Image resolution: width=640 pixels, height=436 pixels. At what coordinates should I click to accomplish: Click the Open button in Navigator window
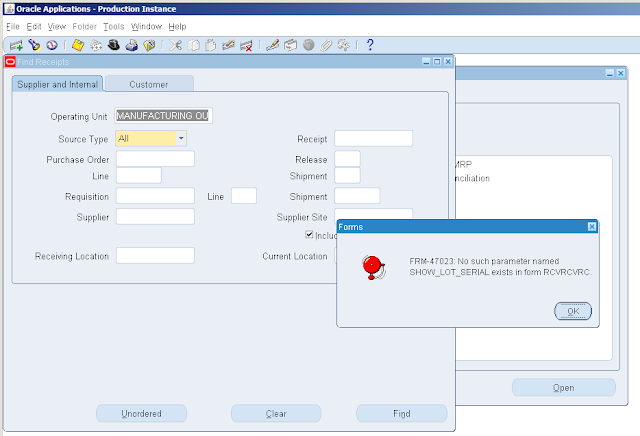[564, 387]
